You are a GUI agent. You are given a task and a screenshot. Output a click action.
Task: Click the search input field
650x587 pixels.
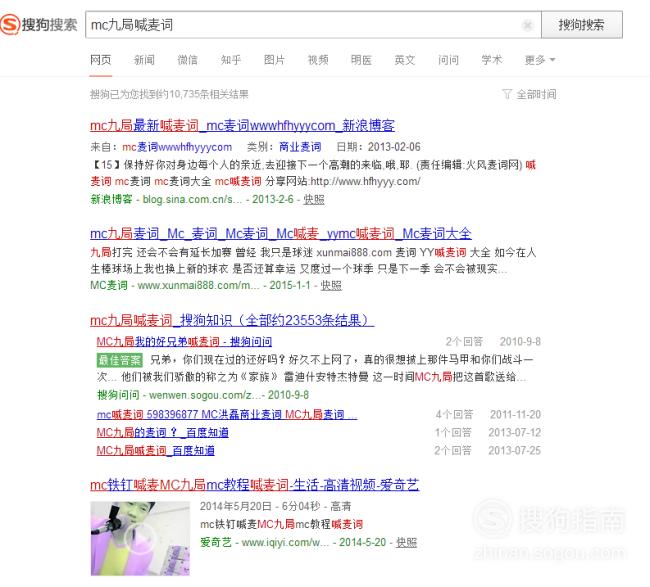pos(313,25)
